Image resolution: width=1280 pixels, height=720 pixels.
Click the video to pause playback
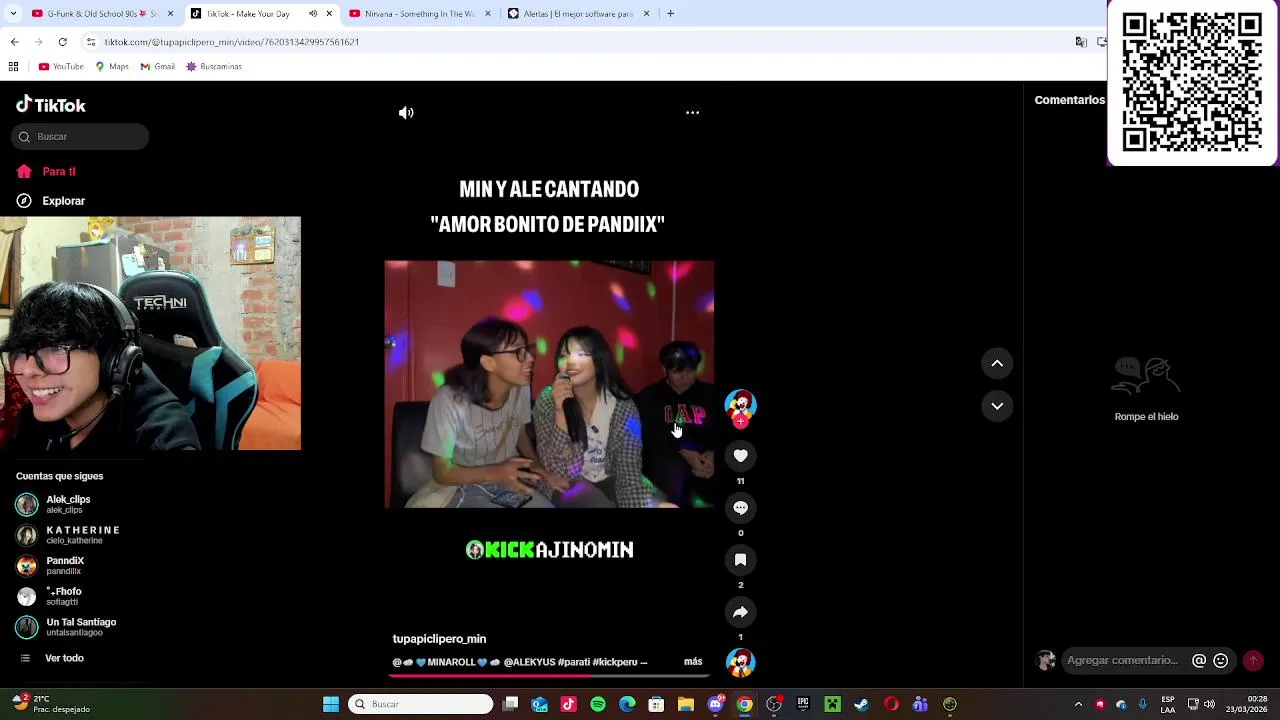pyautogui.click(x=549, y=385)
